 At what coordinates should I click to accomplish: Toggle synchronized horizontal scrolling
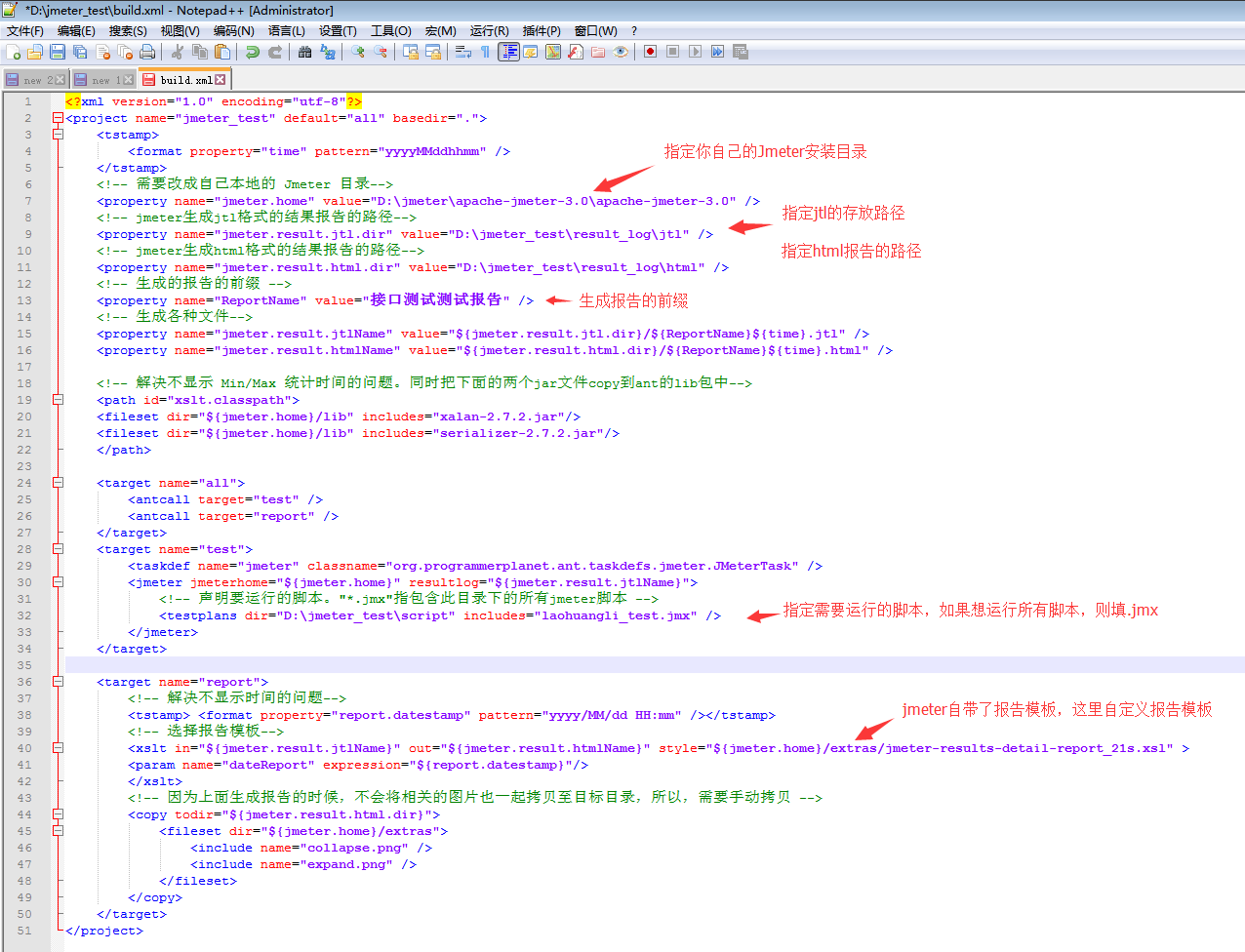click(432, 52)
